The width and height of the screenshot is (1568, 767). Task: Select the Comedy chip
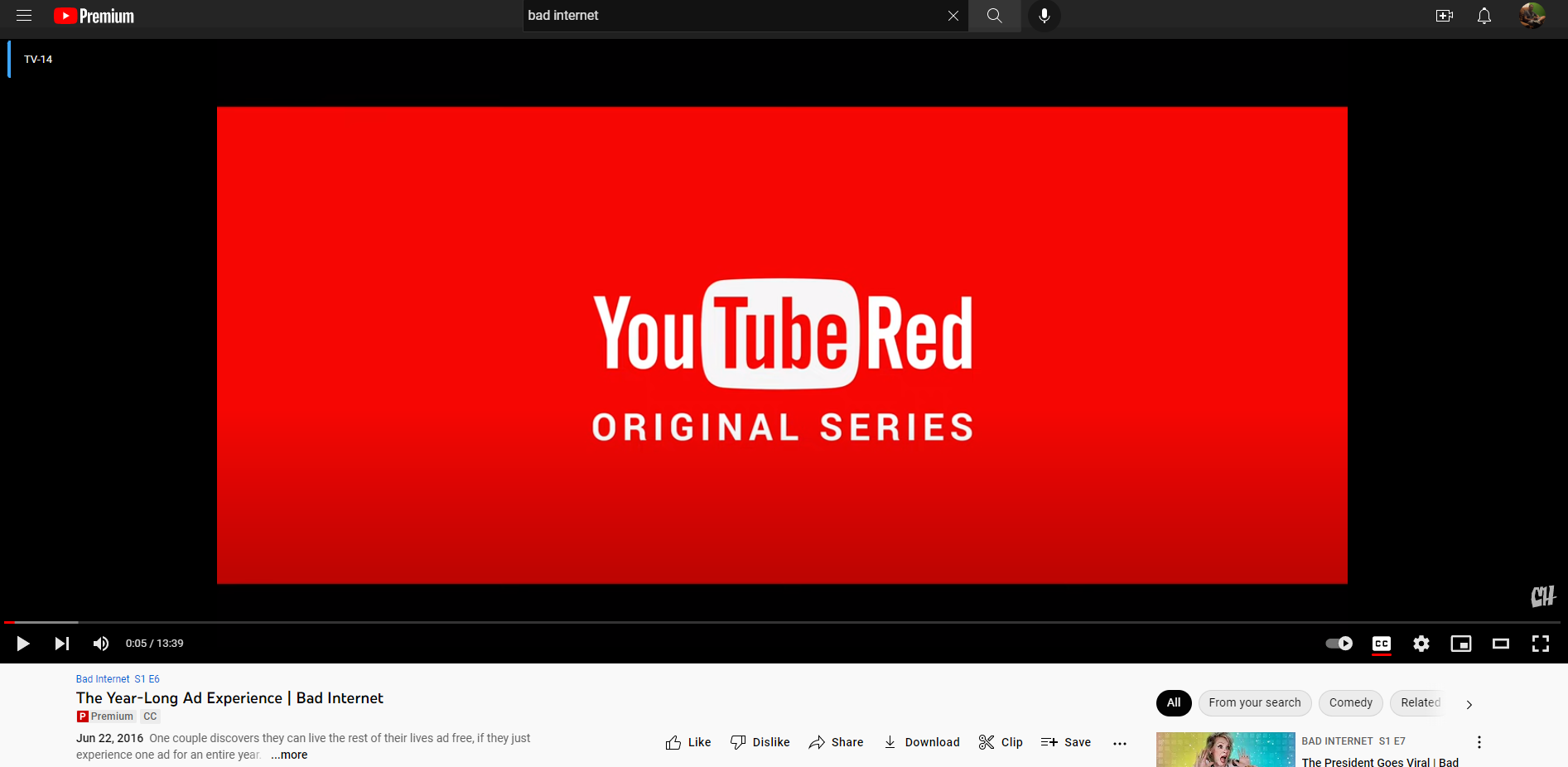(1351, 702)
